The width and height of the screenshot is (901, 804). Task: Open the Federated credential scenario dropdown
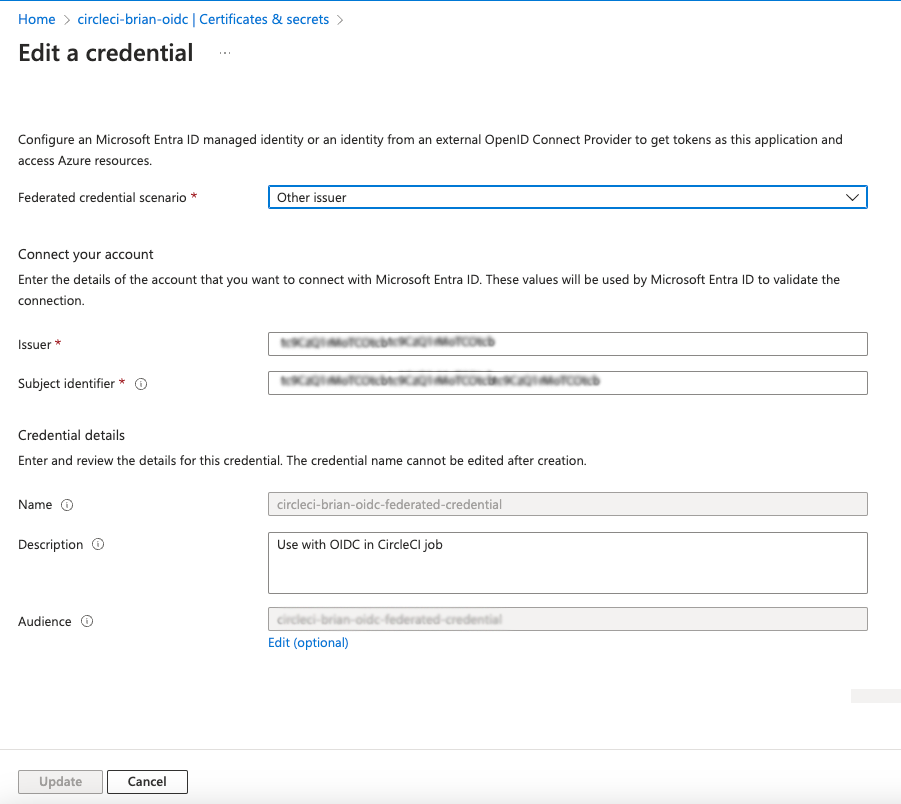click(x=567, y=197)
